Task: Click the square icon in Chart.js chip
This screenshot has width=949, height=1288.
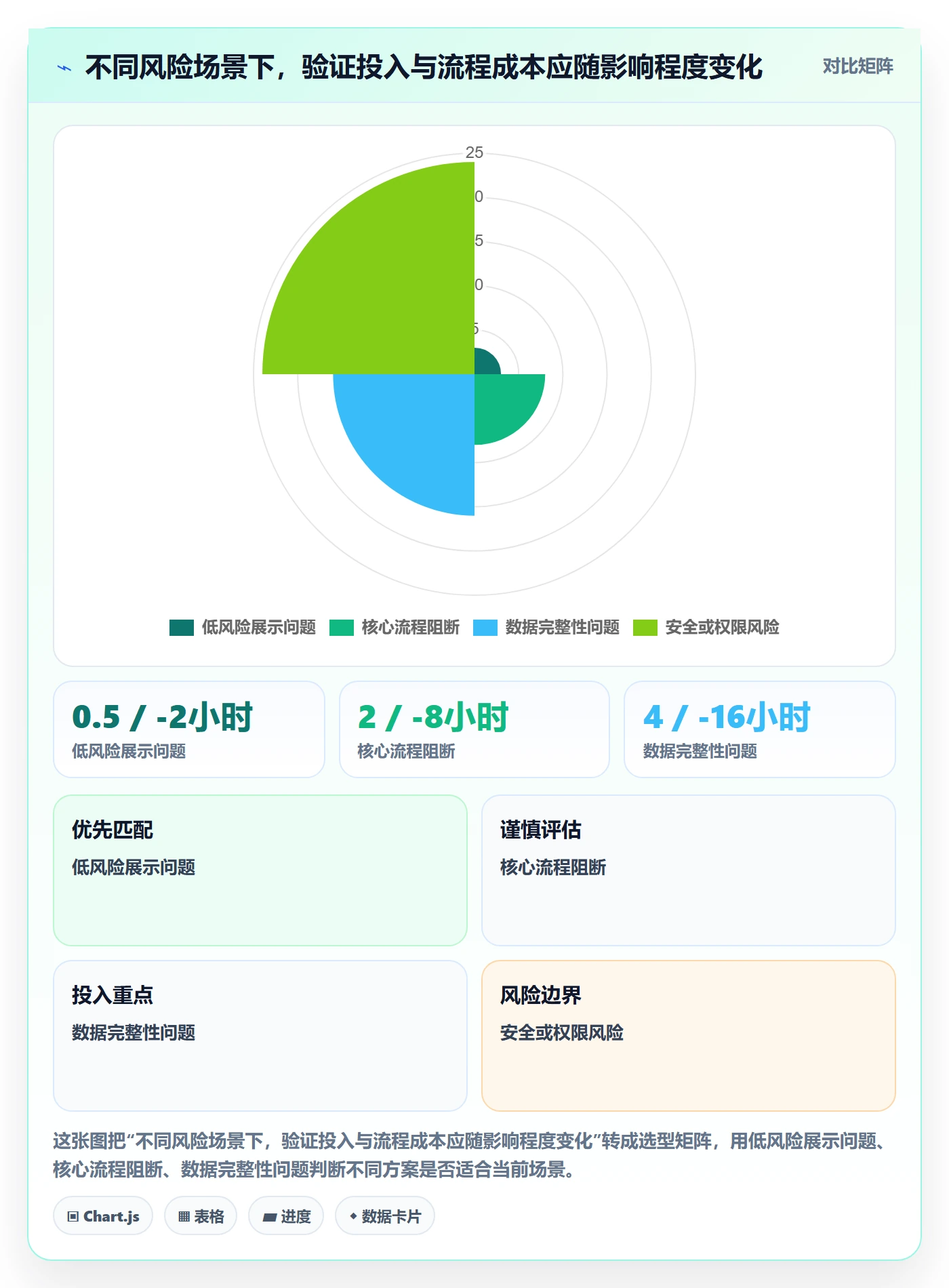Action: pos(73,1217)
